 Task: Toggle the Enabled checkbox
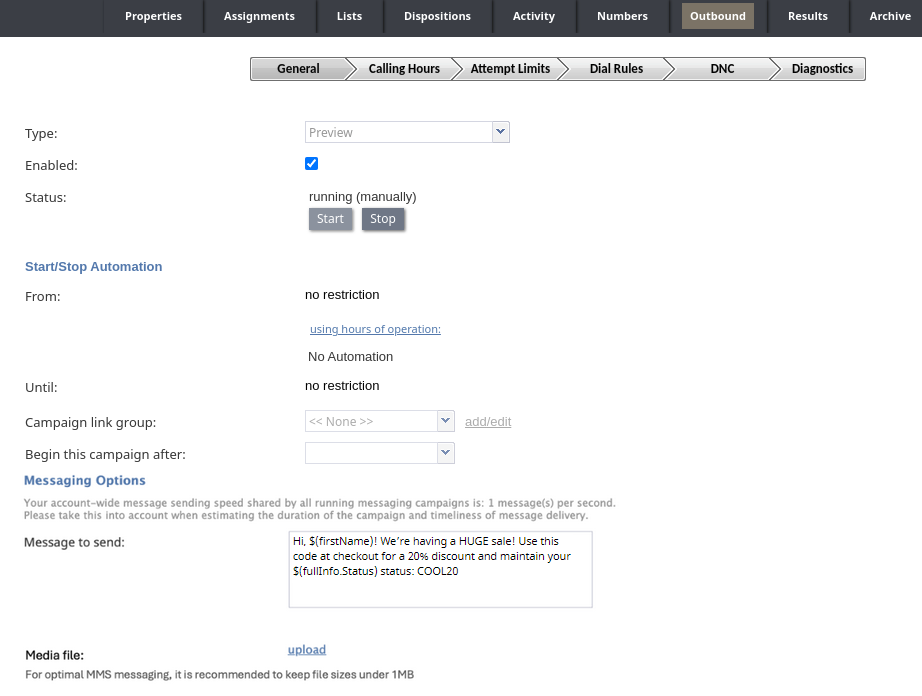(312, 164)
